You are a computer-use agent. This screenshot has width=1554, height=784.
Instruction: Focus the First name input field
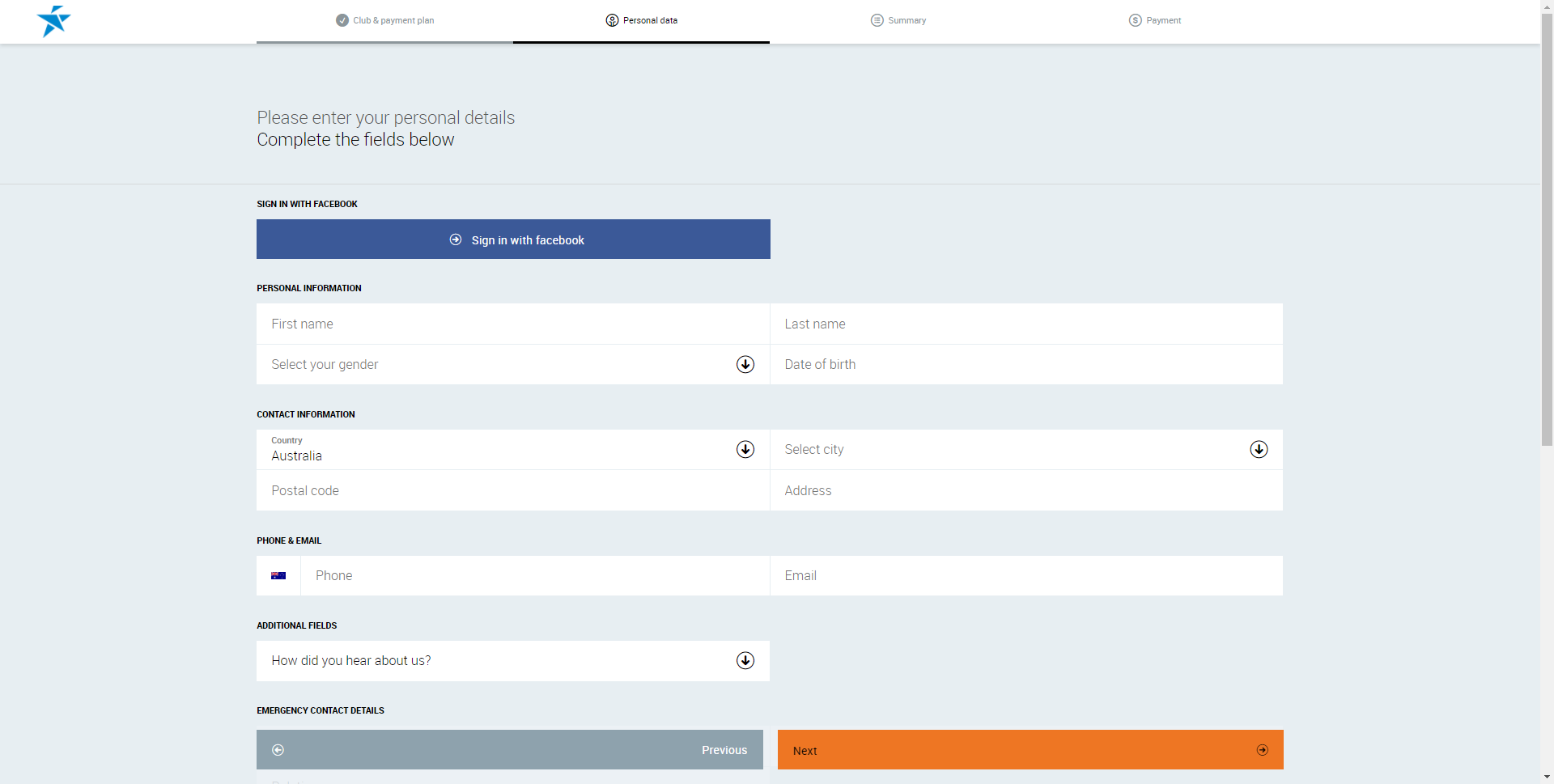[512, 324]
